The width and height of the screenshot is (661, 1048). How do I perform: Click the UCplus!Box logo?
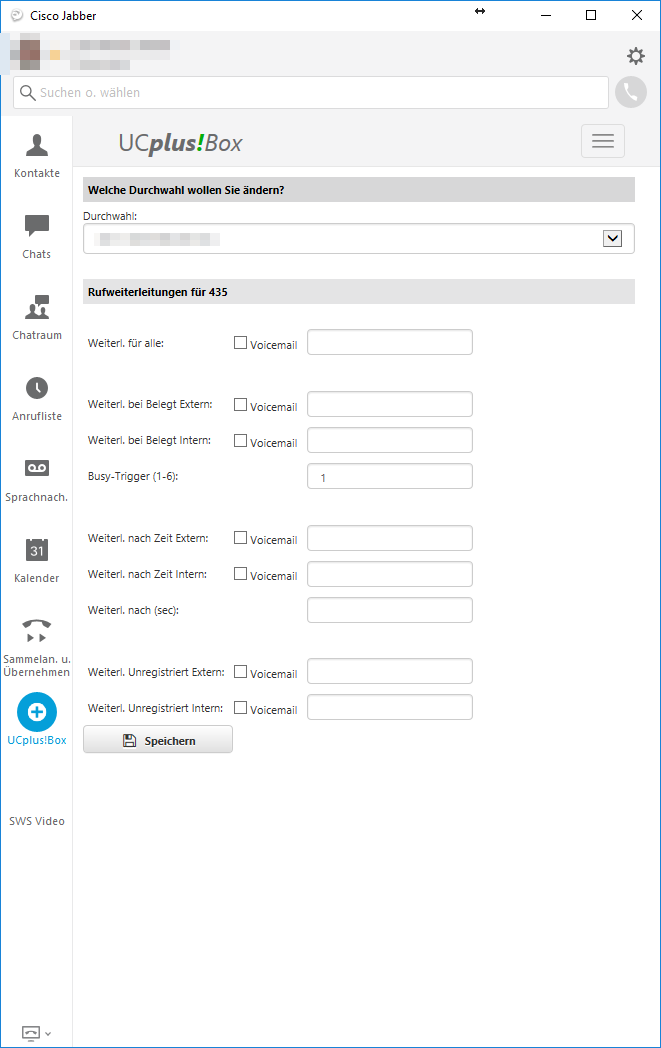(x=180, y=143)
